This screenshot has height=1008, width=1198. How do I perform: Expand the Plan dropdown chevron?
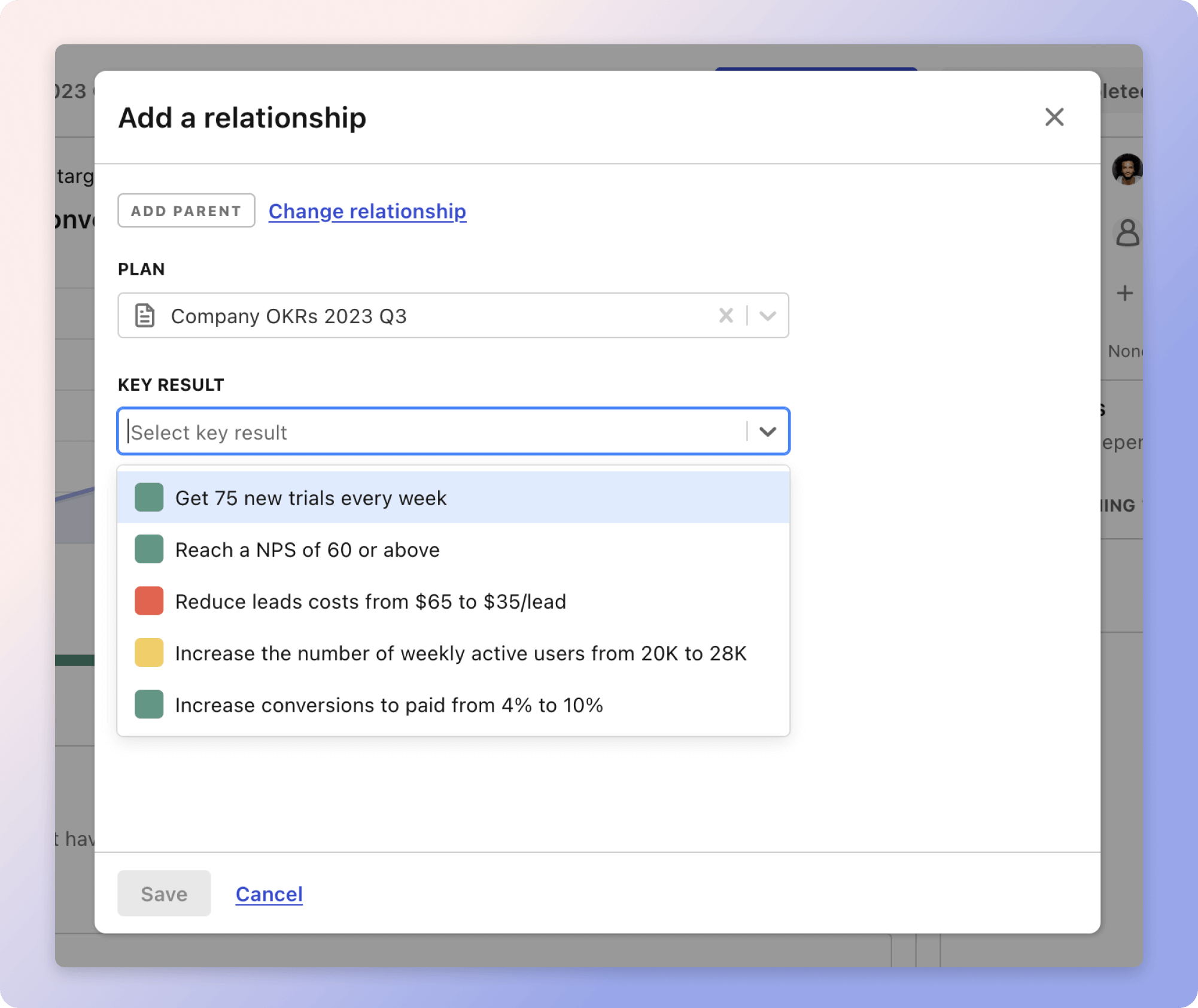tap(768, 315)
